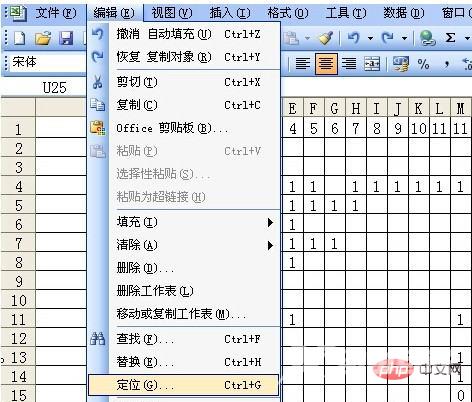Apply the Percent style icon
Viewport: 472px width, 402px height.
point(423,63)
